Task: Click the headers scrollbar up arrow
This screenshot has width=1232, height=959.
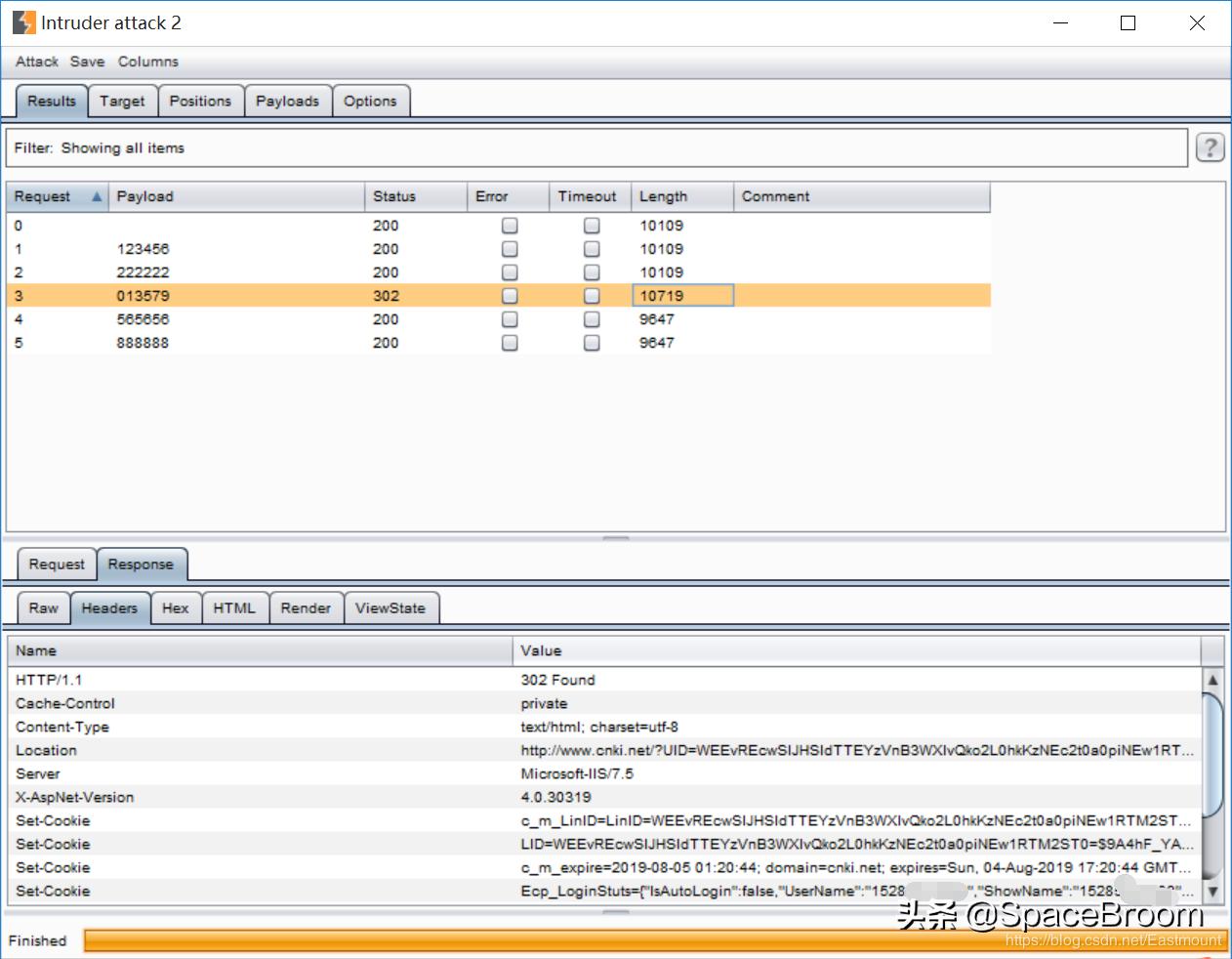Action: point(1212,680)
